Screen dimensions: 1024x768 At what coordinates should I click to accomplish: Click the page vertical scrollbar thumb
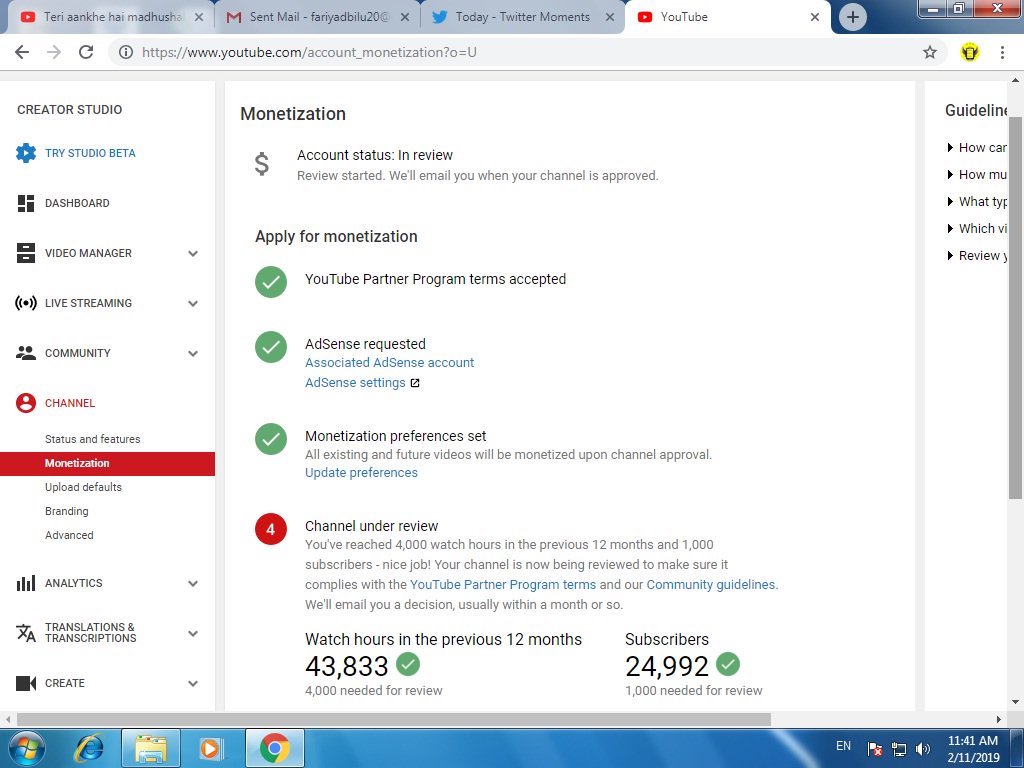click(x=1015, y=308)
